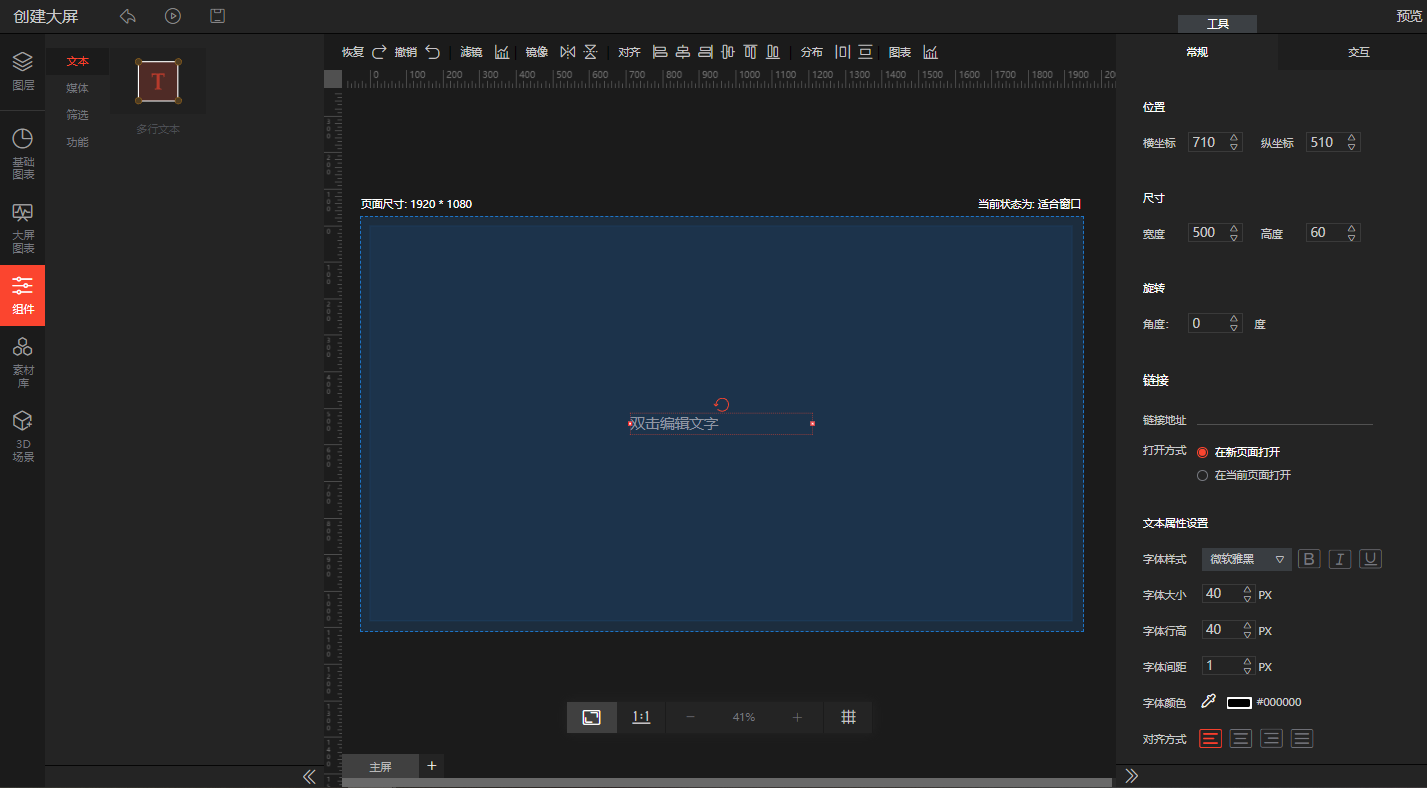Viewport: 1427px width, 788px height.
Task: Zoom in with the plus button
Action: [797, 717]
